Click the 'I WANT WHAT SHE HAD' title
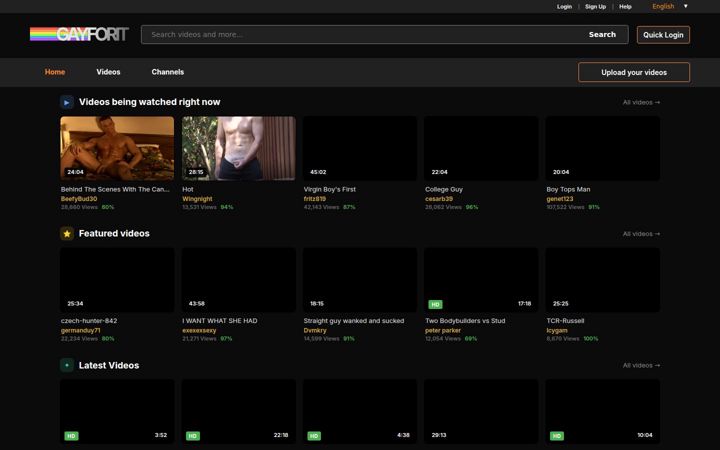The image size is (720, 450). point(220,321)
